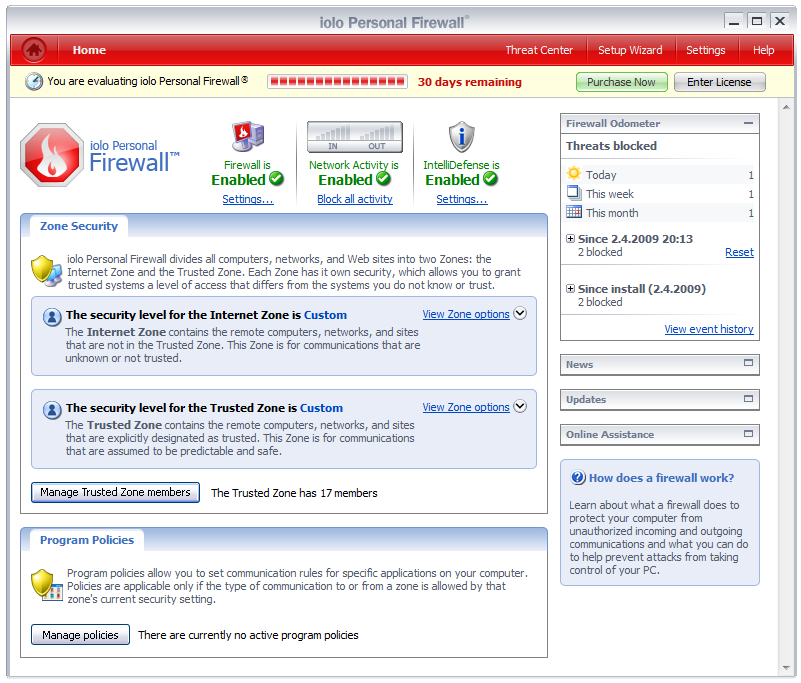The width and height of the screenshot is (801, 683).
Task: Open the Help menu
Action: 763,50
